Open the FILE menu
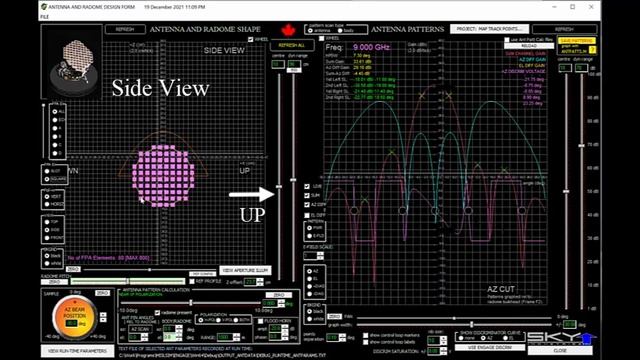 coord(44,17)
